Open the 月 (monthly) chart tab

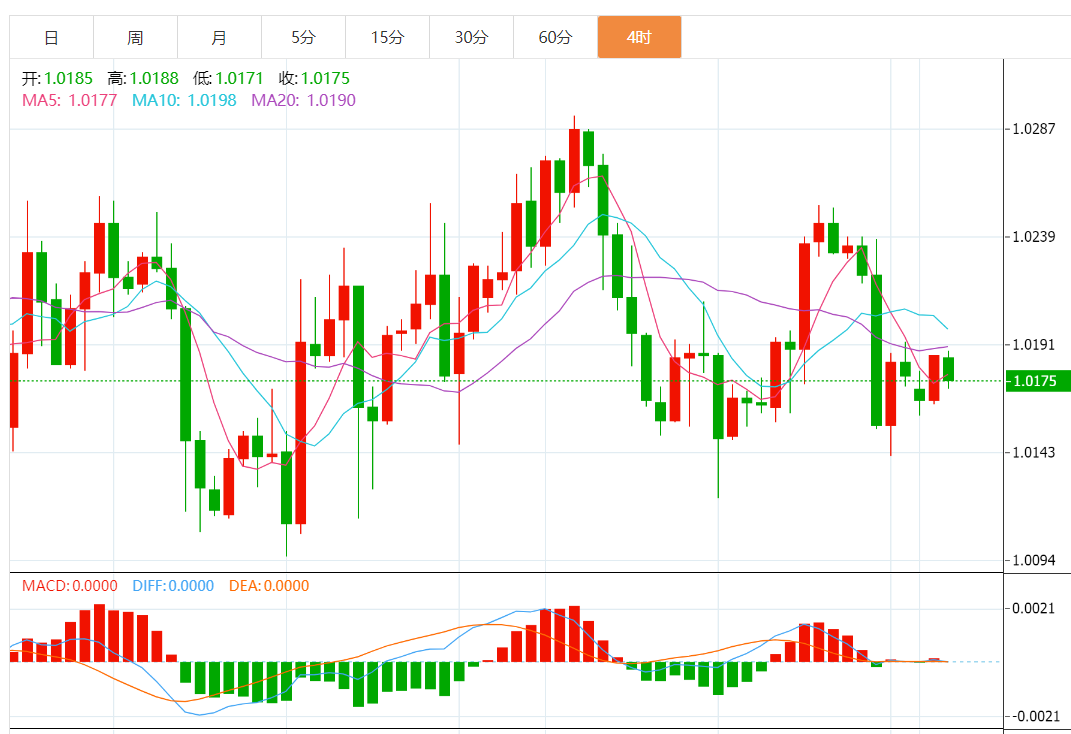(x=219, y=38)
